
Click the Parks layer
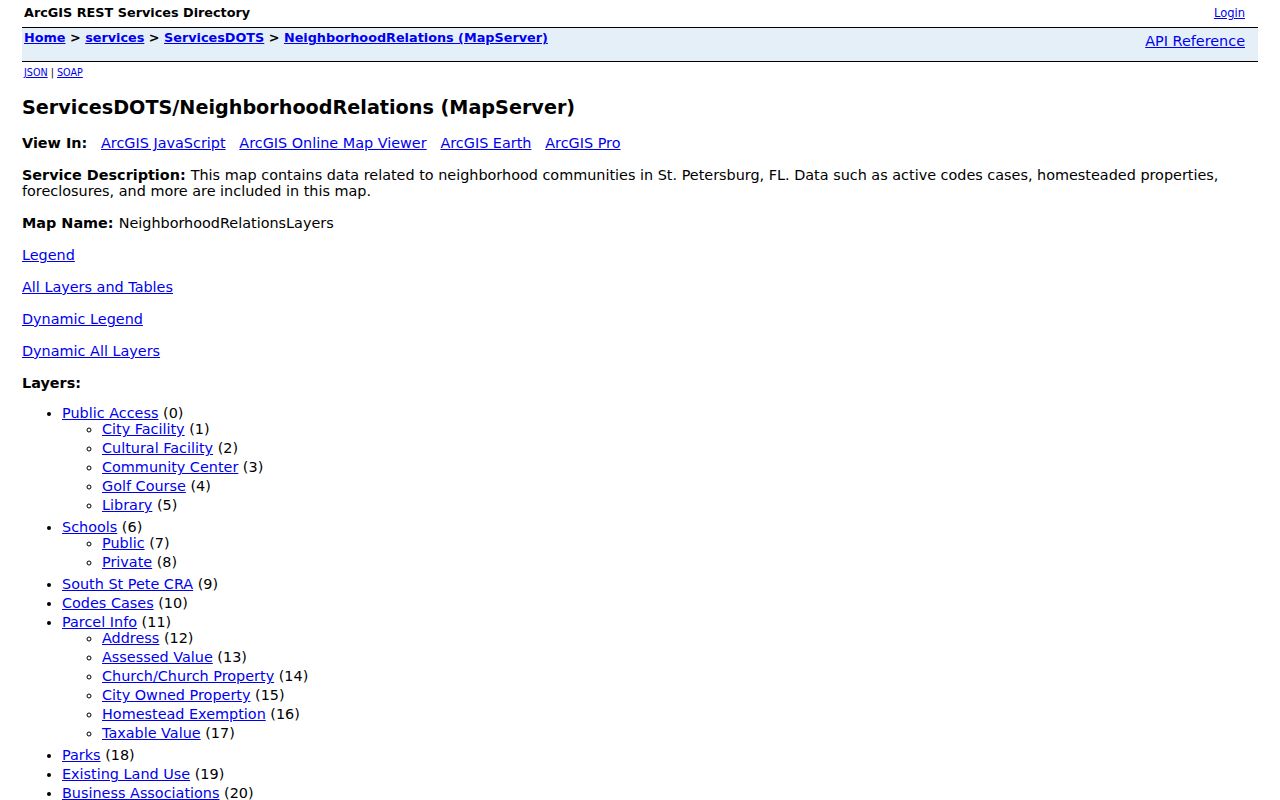click(81, 755)
